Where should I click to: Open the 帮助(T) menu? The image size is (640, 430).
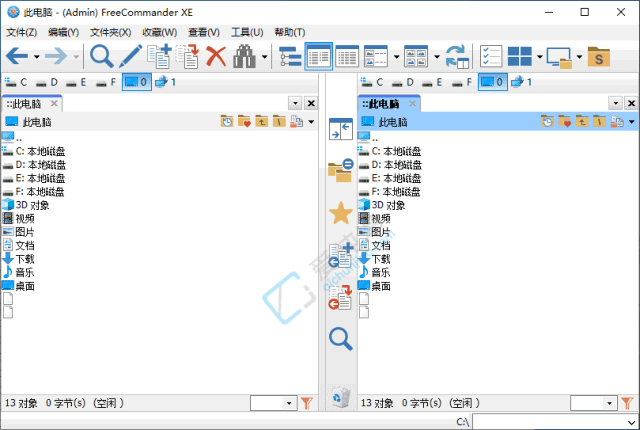[x=290, y=32]
